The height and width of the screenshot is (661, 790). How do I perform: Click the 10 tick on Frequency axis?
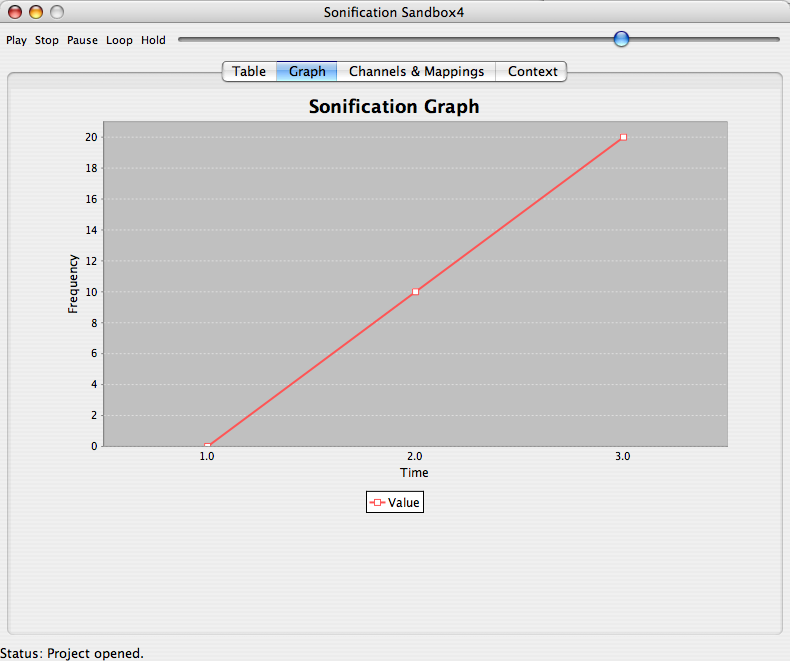pyautogui.click(x=91, y=292)
